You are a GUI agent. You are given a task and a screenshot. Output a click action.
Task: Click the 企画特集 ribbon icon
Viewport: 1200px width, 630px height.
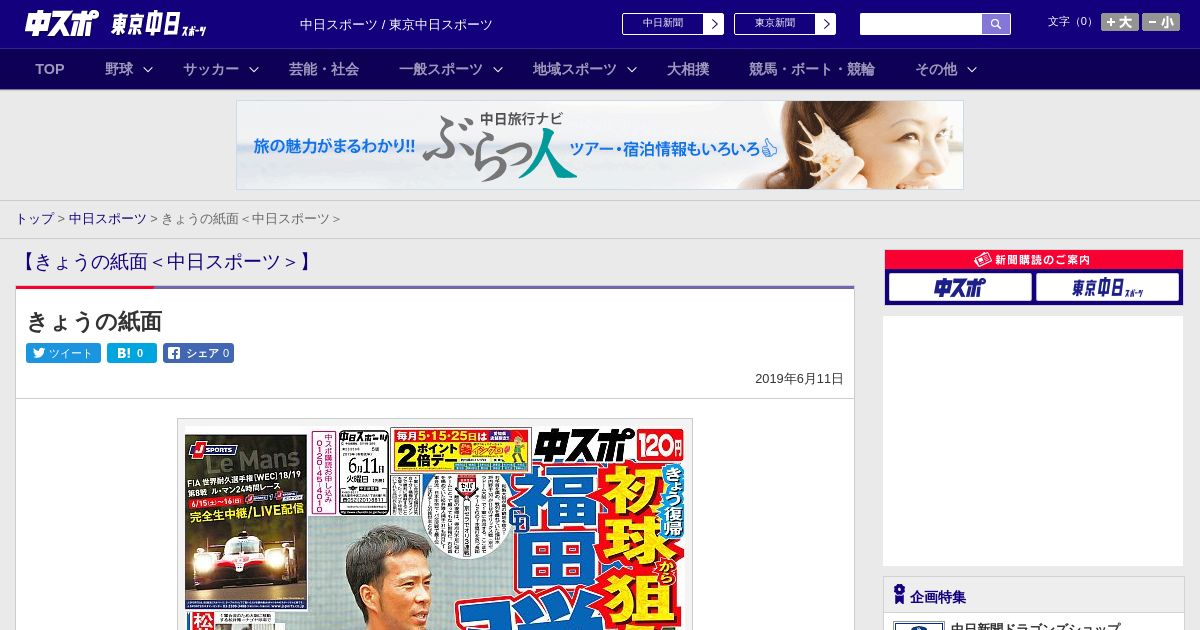[899, 595]
